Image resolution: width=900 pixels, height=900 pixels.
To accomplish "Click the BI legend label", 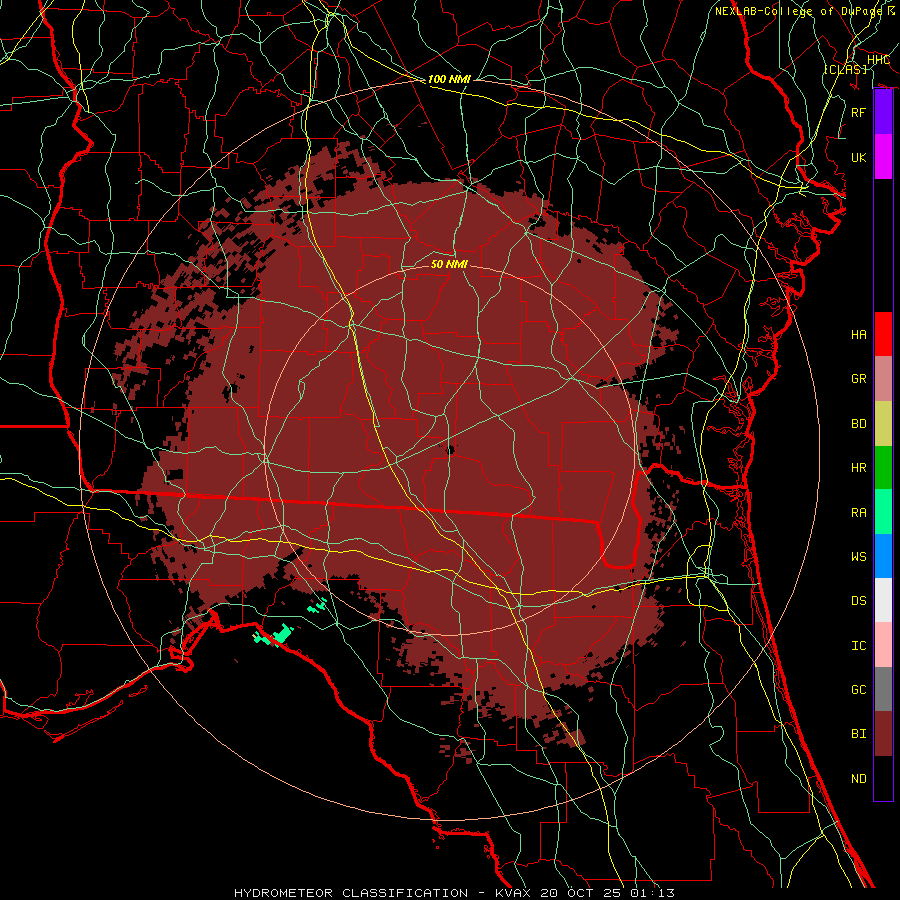I will pos(858,734).
